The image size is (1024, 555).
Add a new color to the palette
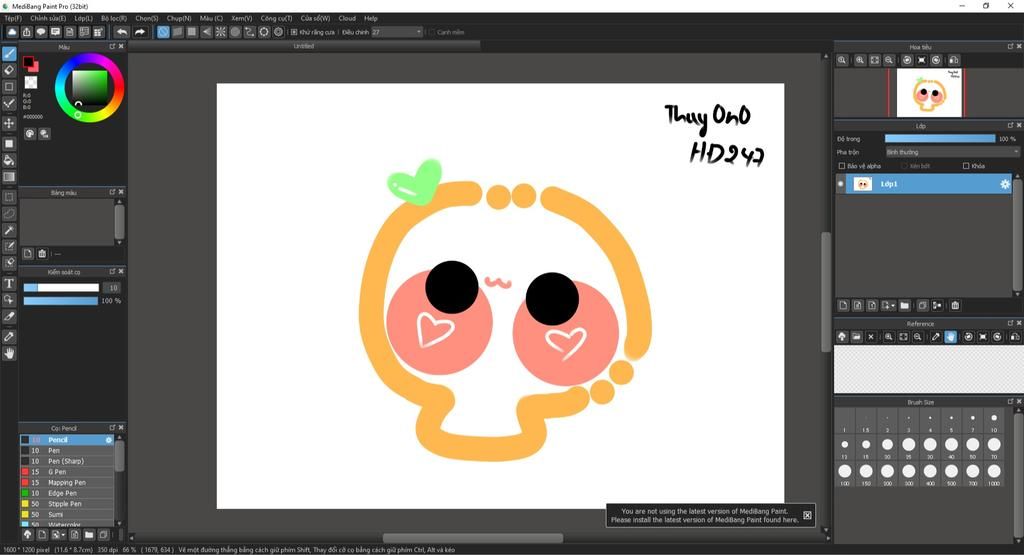click(x=28, y=253)
